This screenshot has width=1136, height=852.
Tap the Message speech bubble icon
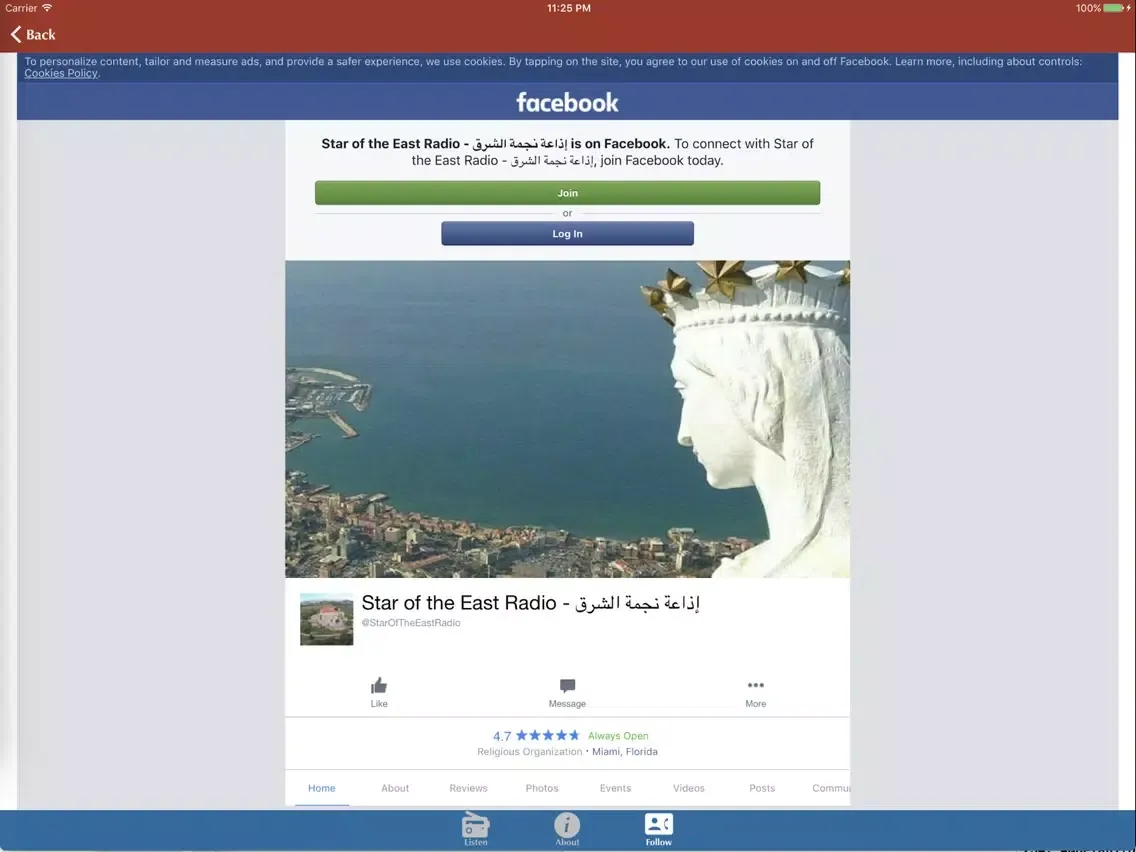pyautogui.click(x=567, y=685)
